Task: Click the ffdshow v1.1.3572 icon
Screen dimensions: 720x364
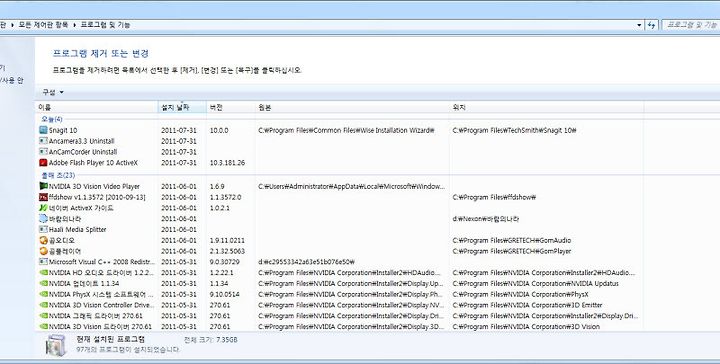Action: [43, 197]
